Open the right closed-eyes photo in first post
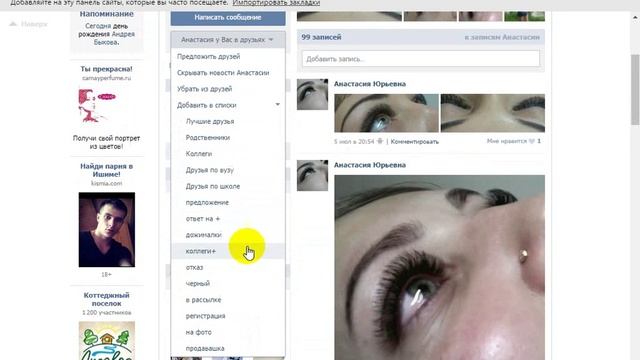The width and height of the screenshot is (640, 360). (x=493, y=113)
